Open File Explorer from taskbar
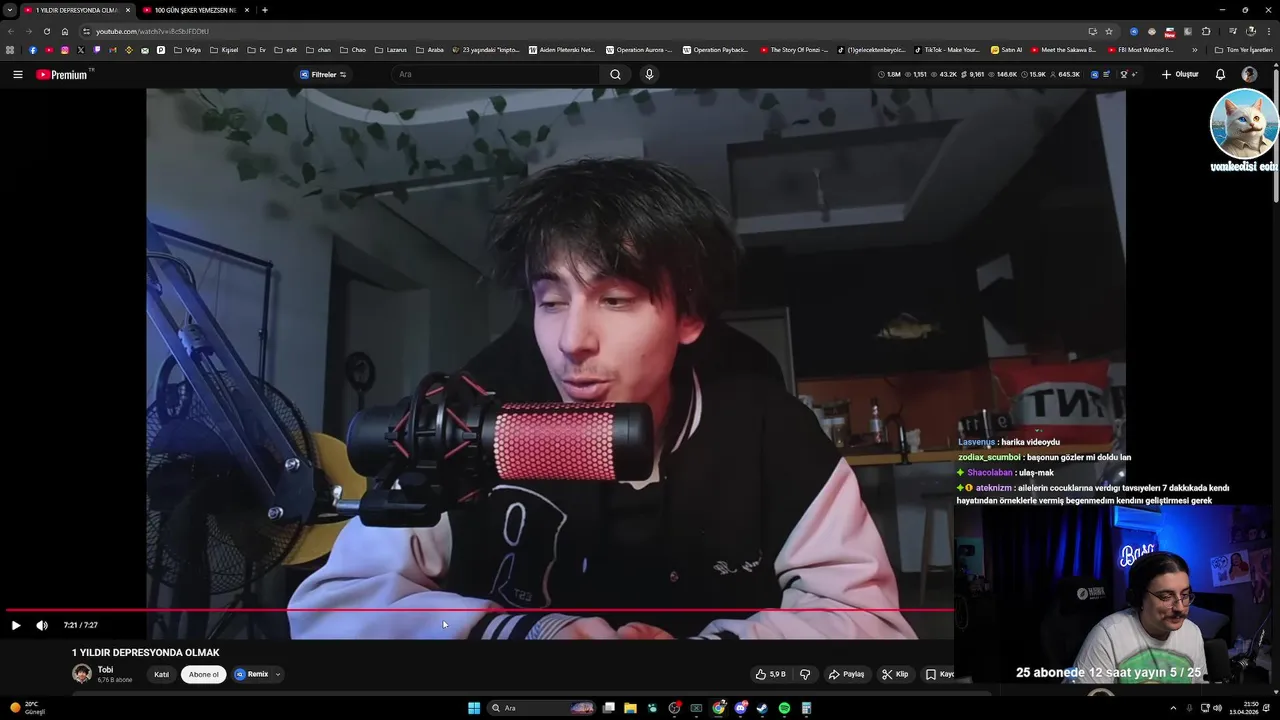The width and height of the screenshot is (1280, 720). [630, 708]
